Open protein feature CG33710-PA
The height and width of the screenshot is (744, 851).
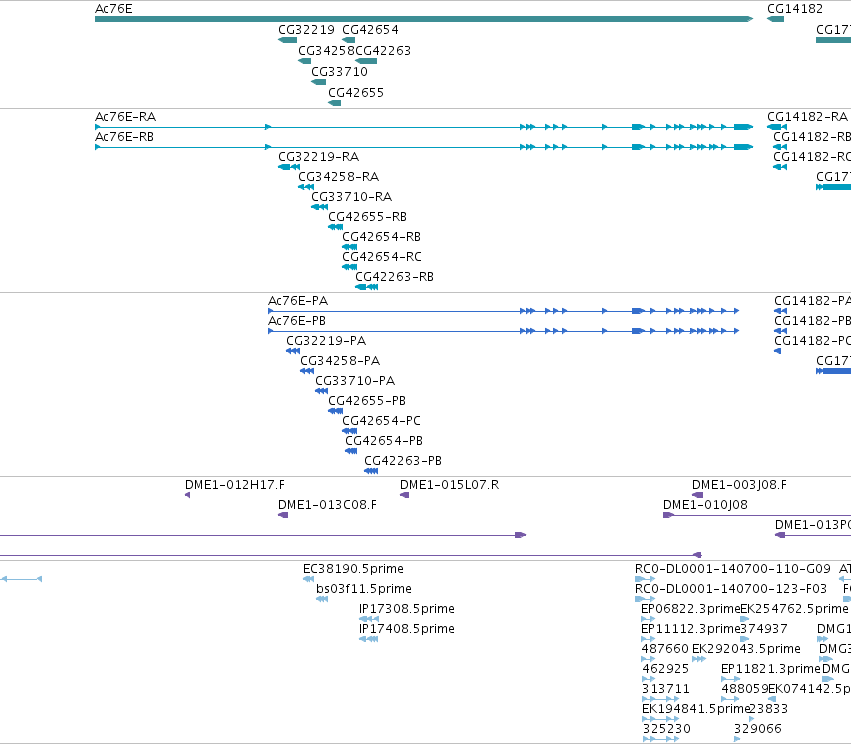[322, 391]
